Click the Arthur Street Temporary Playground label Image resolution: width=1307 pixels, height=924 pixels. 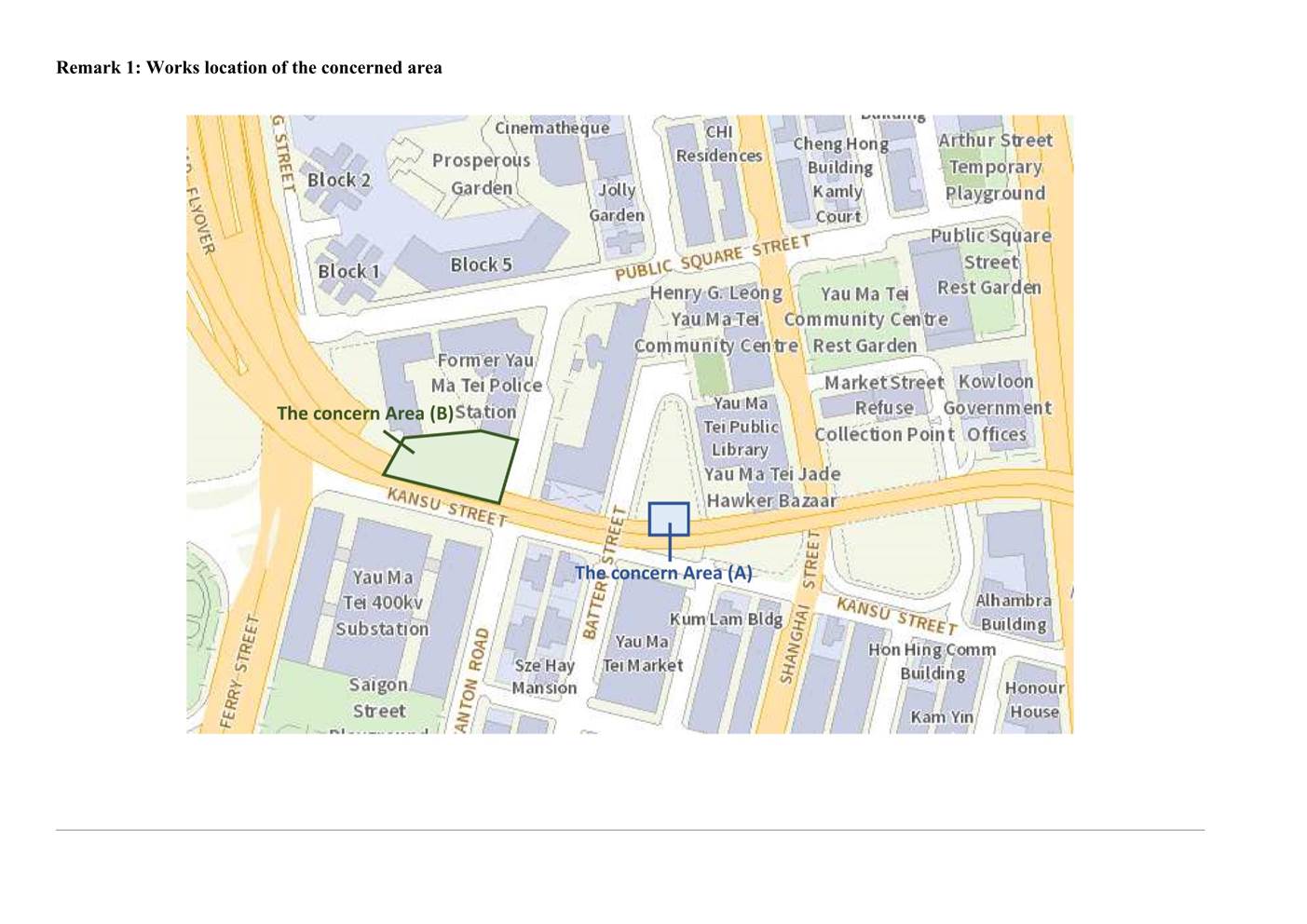tap(995, 167)
